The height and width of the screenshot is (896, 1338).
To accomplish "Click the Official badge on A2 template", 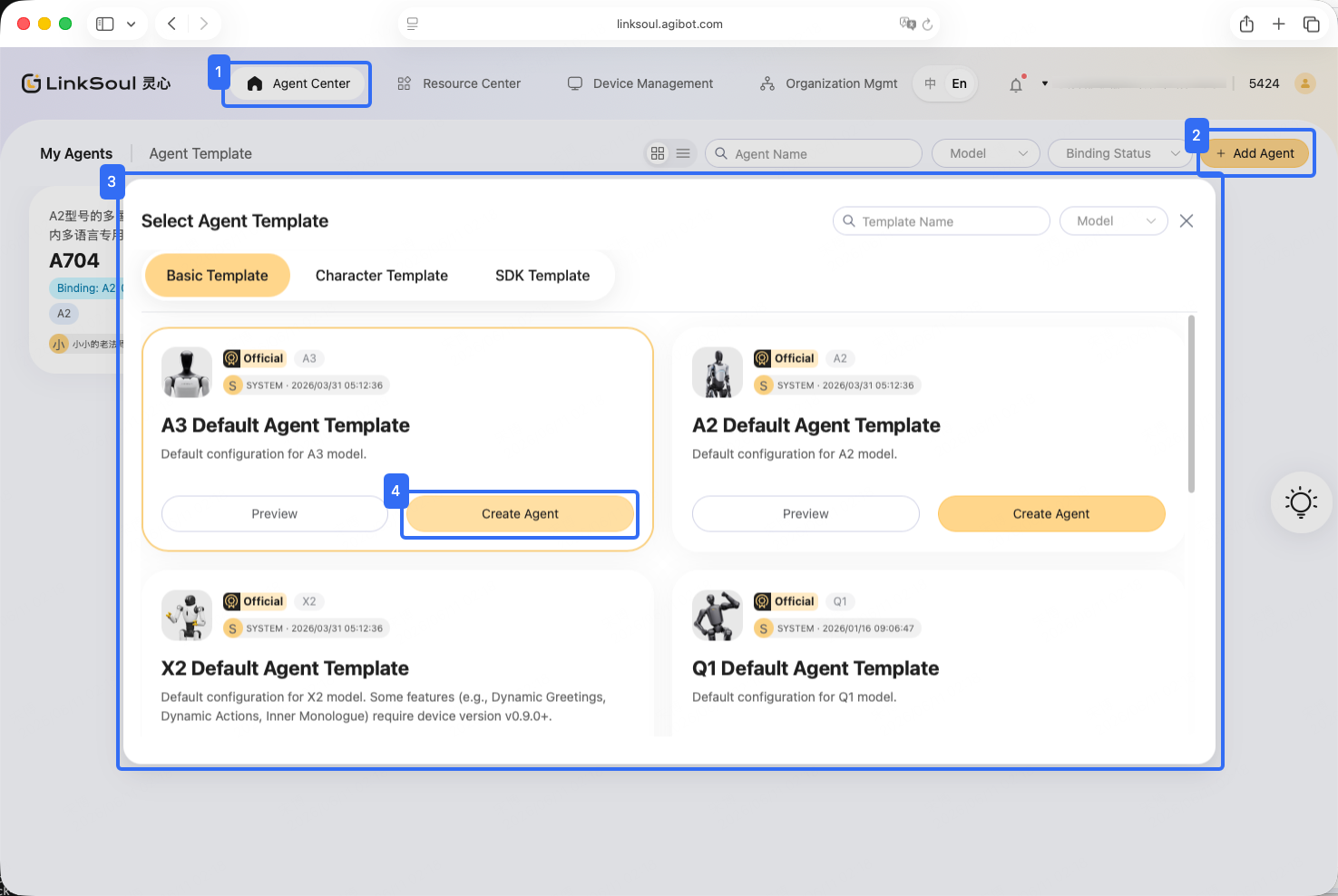I will click(x=786, y=358).
